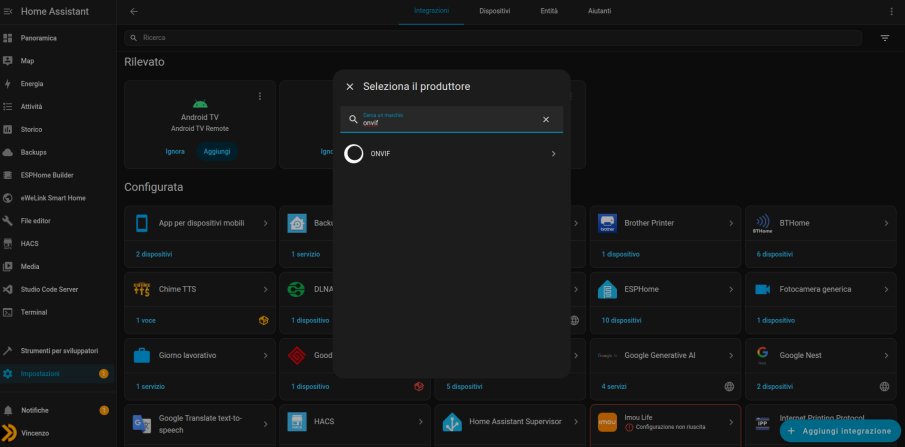Switch to the Dispositivi tab

coord(495,11)
